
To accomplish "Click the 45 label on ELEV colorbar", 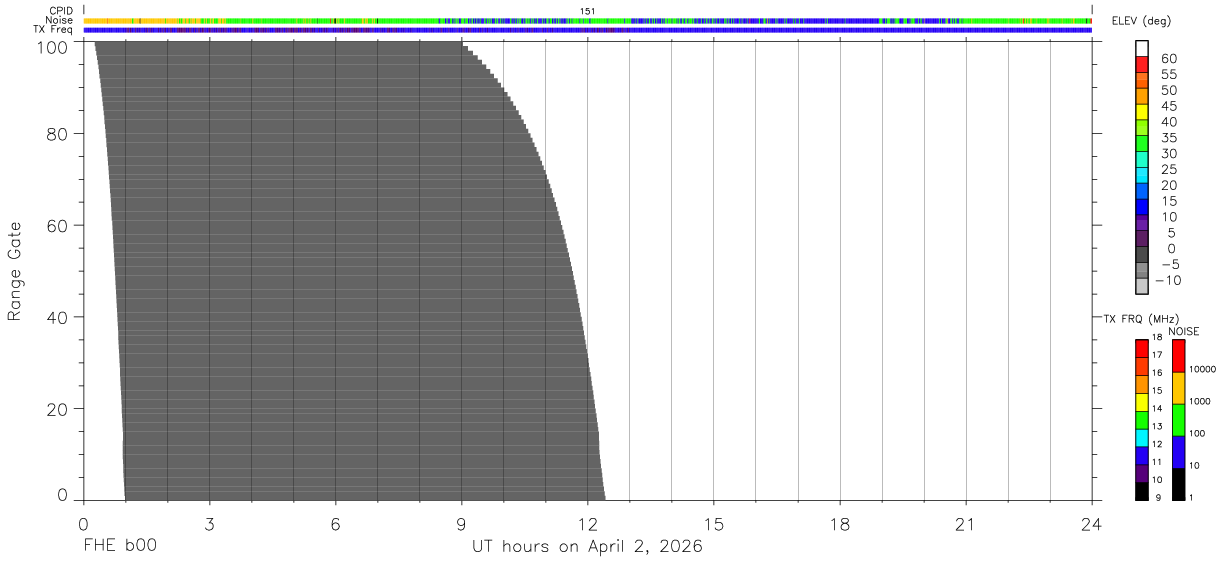I will point(1168,106).
